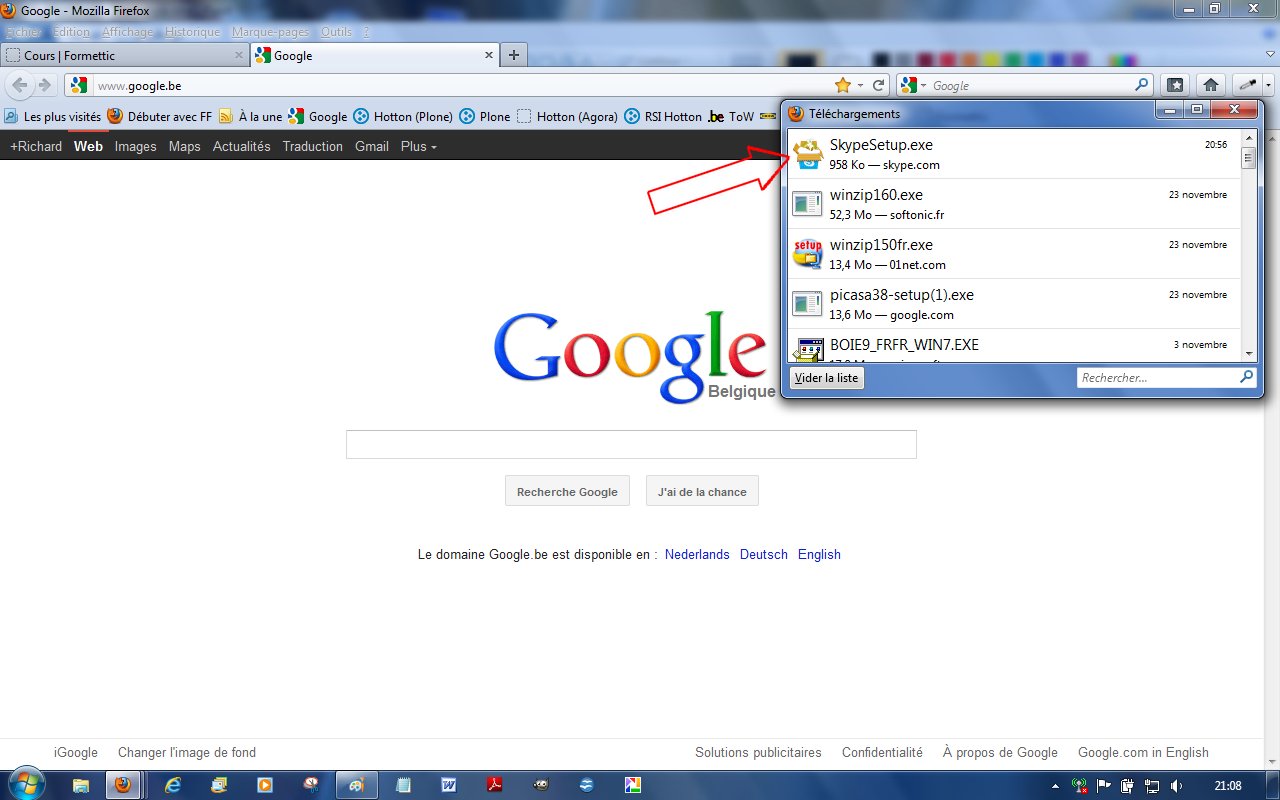Open the RSI Hotton bookmark
This screenshot has width=1280, height=800.
(x=664, y=116)
